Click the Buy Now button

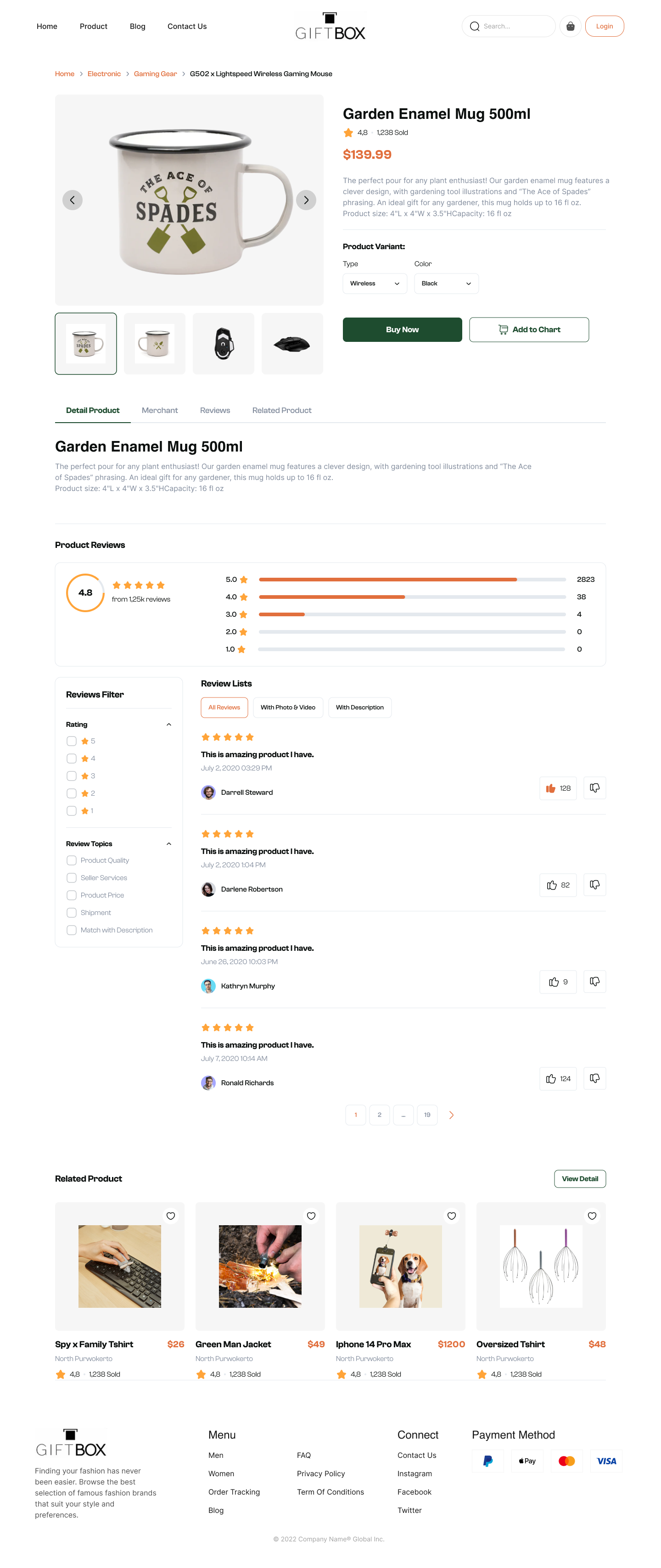402,330
